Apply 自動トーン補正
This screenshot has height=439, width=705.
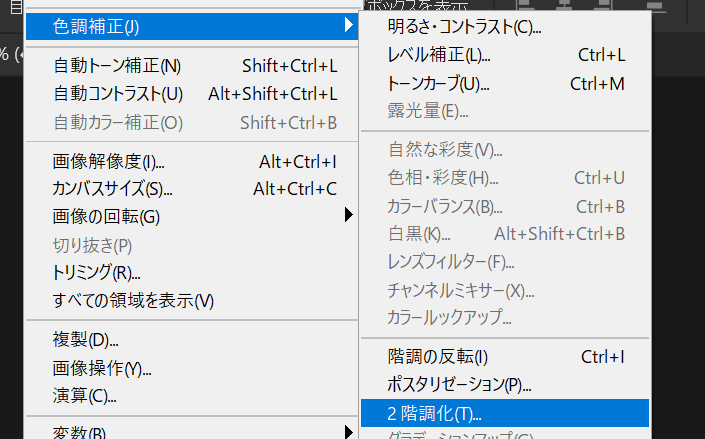point(117,67)
